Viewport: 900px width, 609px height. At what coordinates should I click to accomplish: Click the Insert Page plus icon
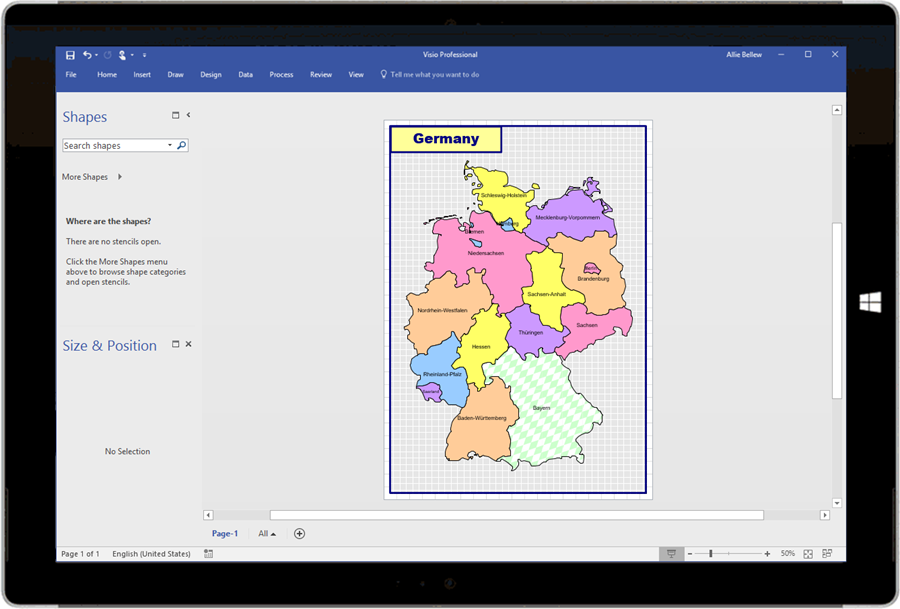[x=299, y=534]
